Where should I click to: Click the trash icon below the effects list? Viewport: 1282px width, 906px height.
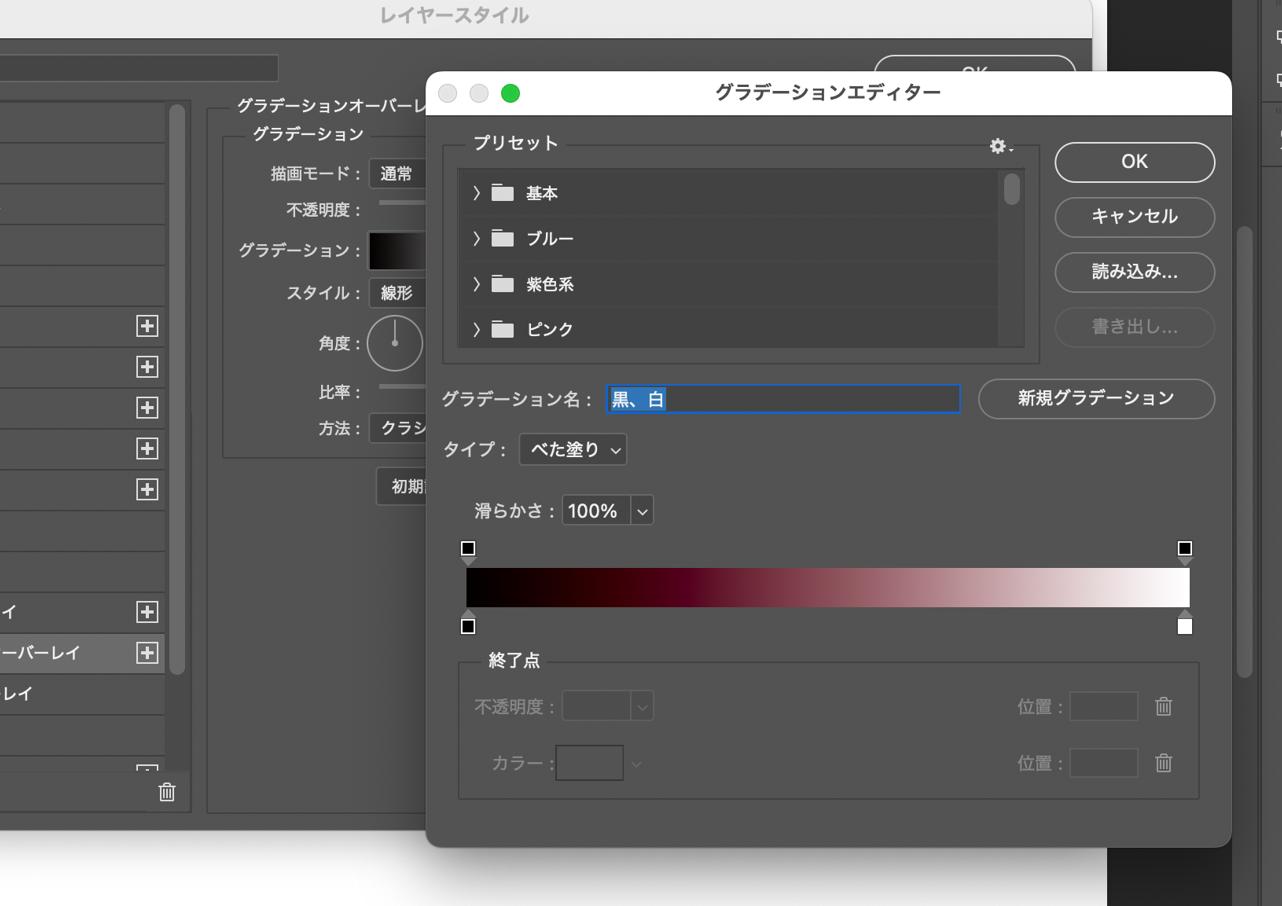tap(165, 791)
